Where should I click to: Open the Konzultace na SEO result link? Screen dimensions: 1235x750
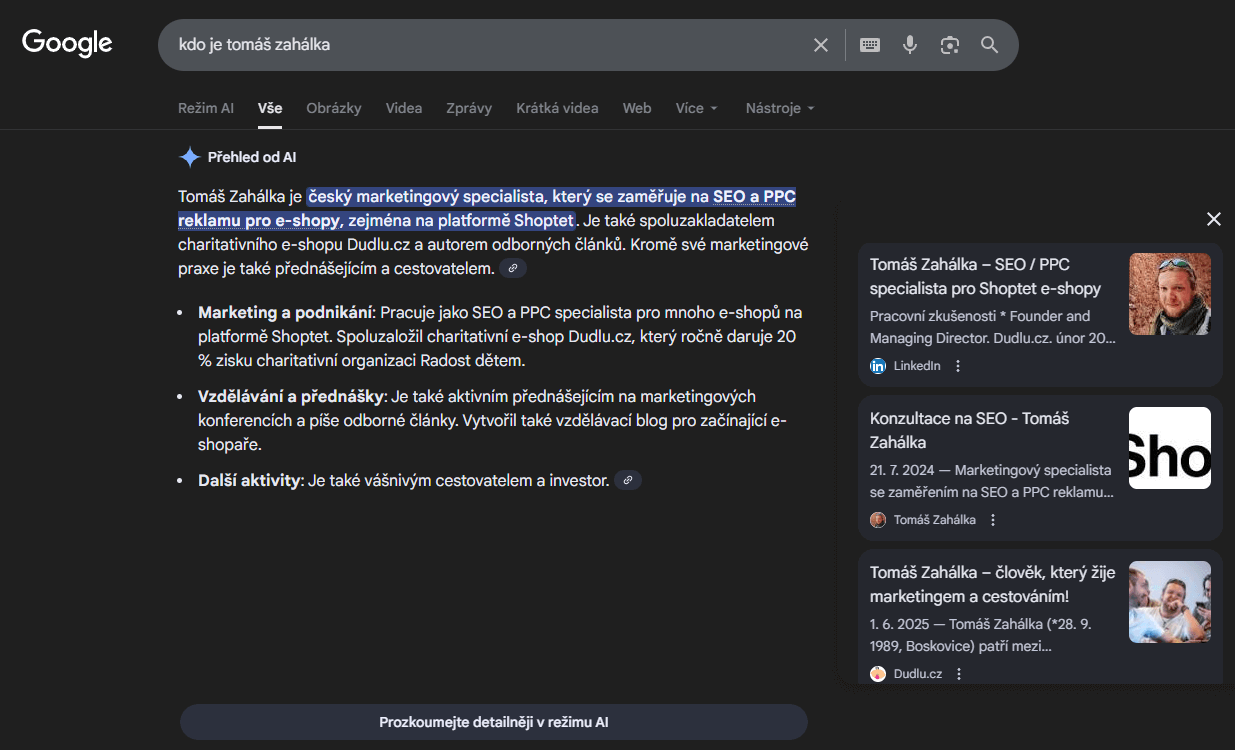(x=968, y=430)
